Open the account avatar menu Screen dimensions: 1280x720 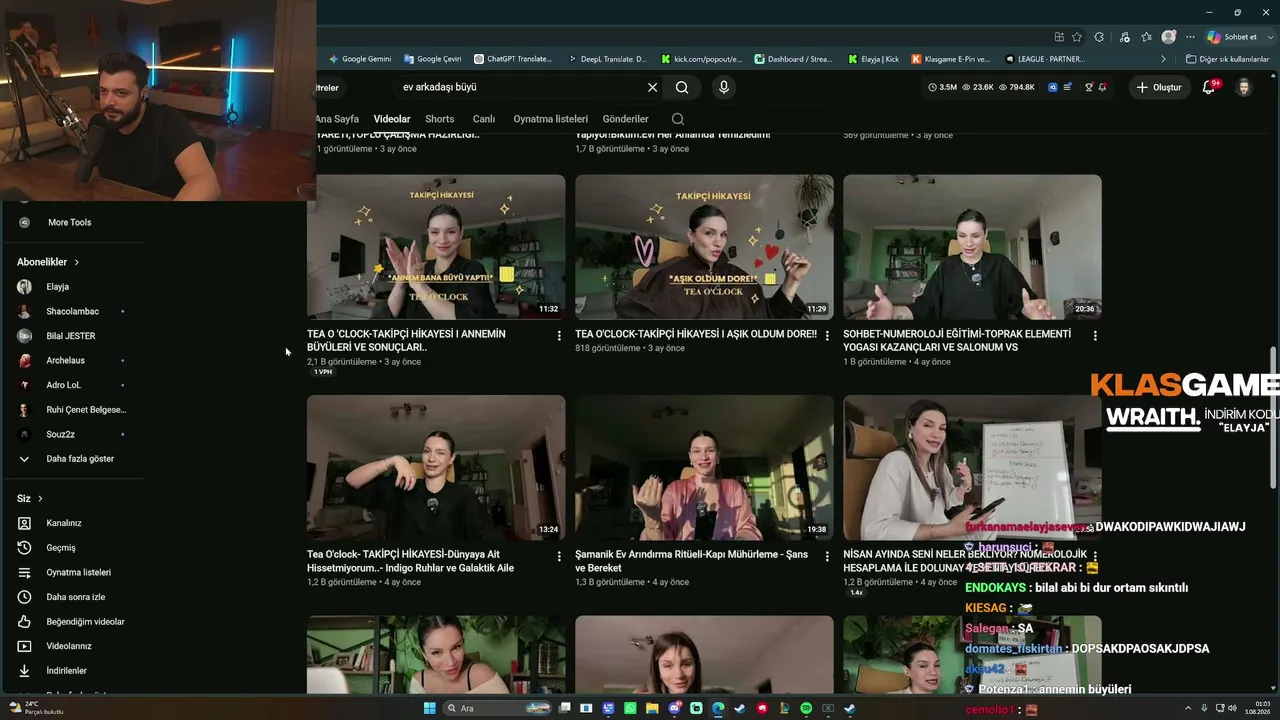point(1244,87)
